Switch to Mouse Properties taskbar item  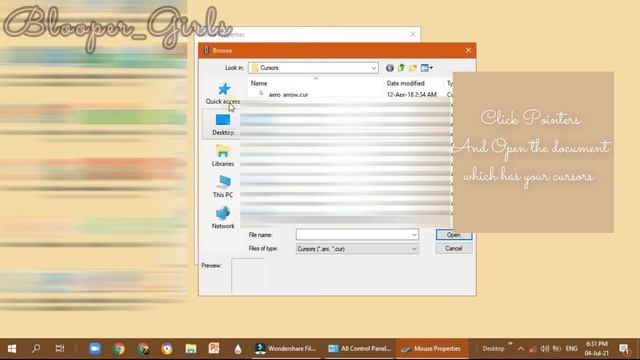(431, 349)
